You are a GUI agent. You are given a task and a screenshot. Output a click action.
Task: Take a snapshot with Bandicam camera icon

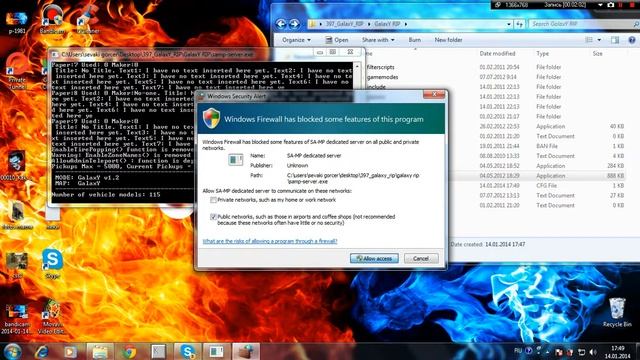pyautogui.click(x=611, y=5)
